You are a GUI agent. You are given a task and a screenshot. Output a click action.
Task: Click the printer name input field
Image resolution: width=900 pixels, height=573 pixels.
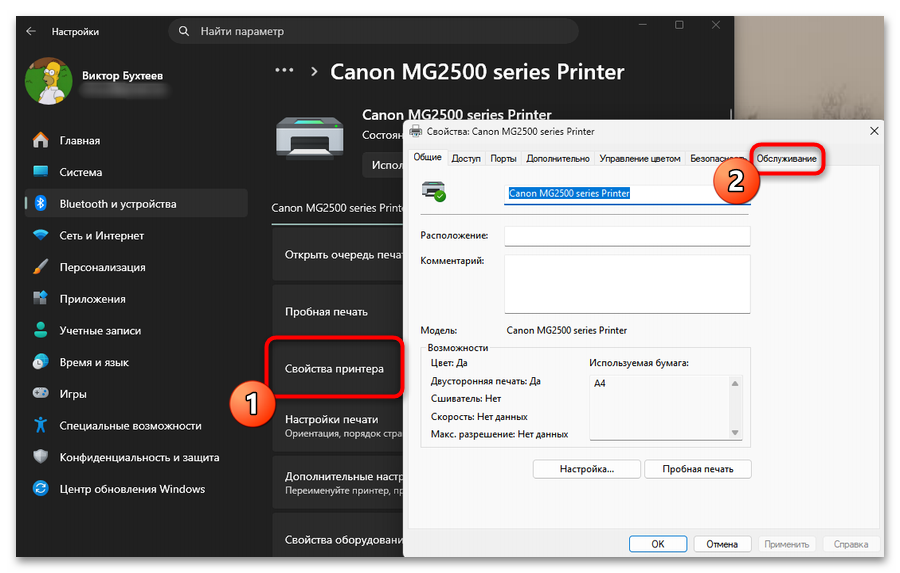(x=627, y=194)
